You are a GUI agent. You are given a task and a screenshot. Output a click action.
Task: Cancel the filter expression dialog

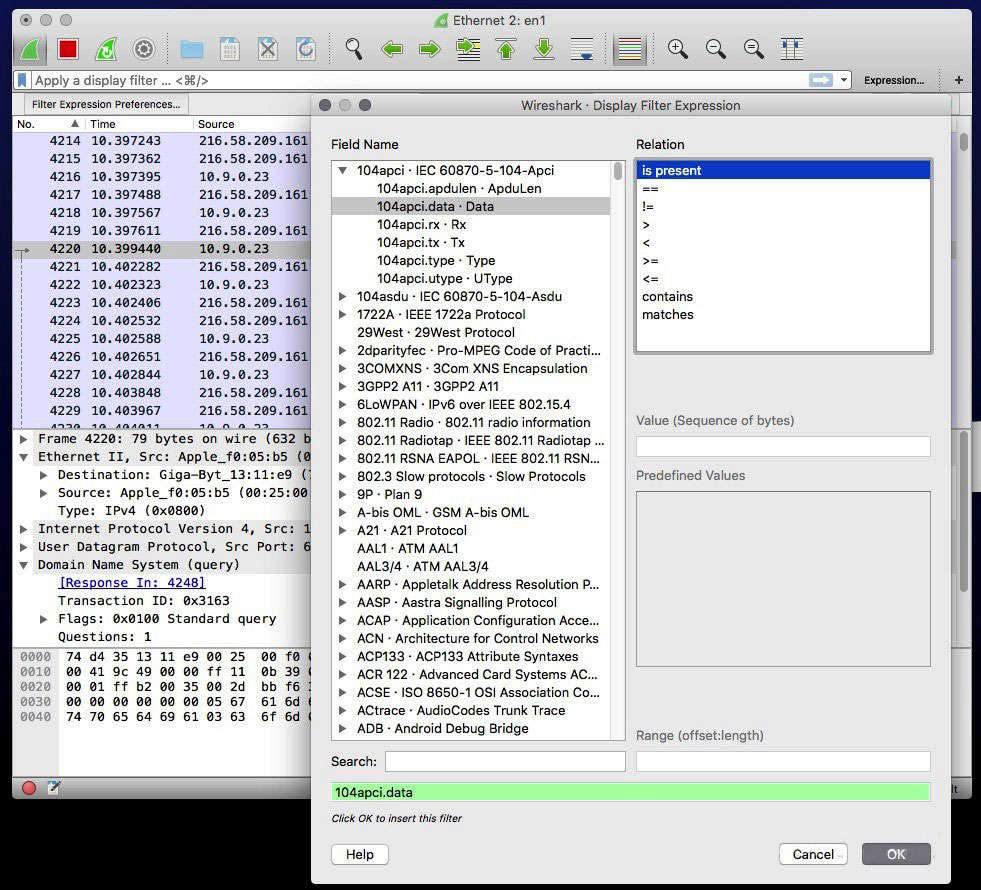click(x=813, y=854)
